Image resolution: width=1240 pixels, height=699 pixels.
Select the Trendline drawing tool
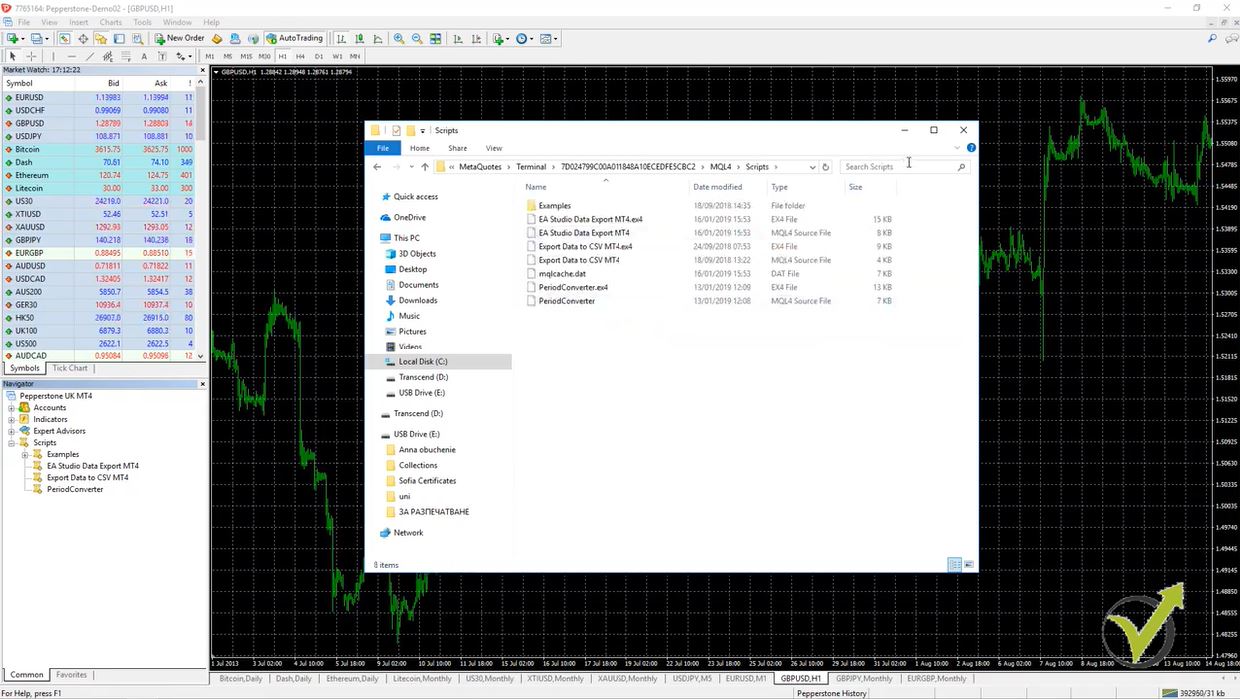tap(89, 56)
